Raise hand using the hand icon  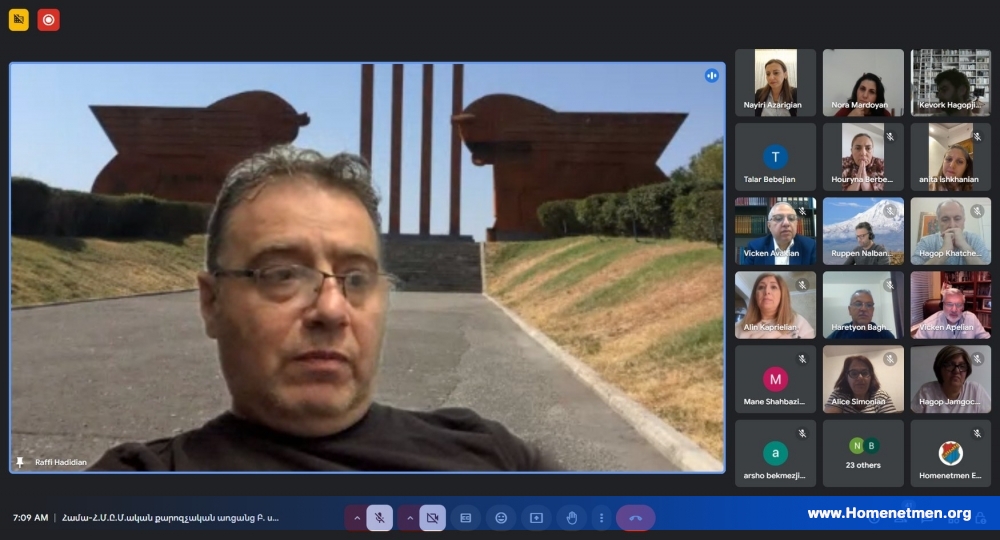point(572,518)
